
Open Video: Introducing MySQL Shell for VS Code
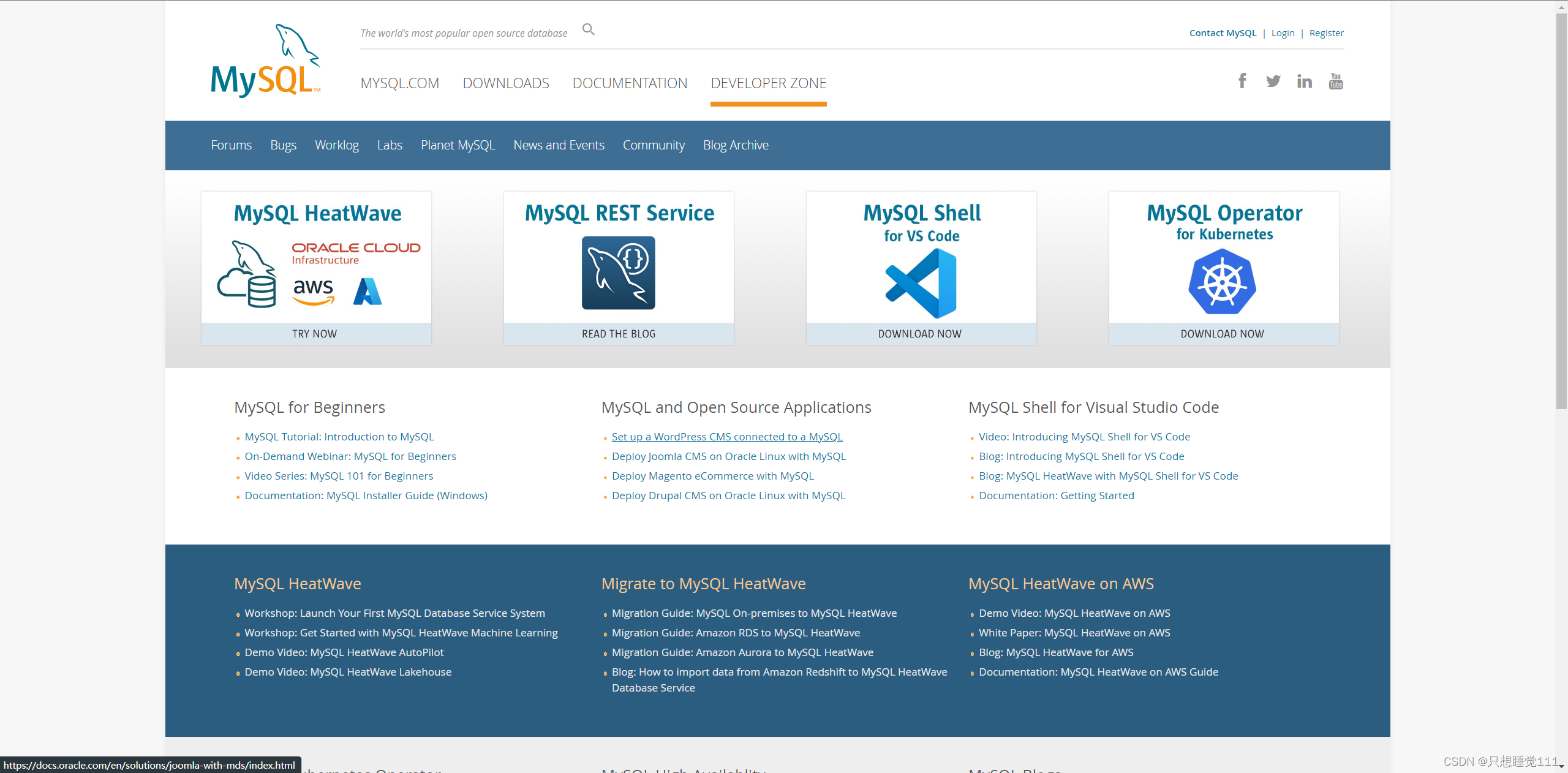tap(1084, 437)
